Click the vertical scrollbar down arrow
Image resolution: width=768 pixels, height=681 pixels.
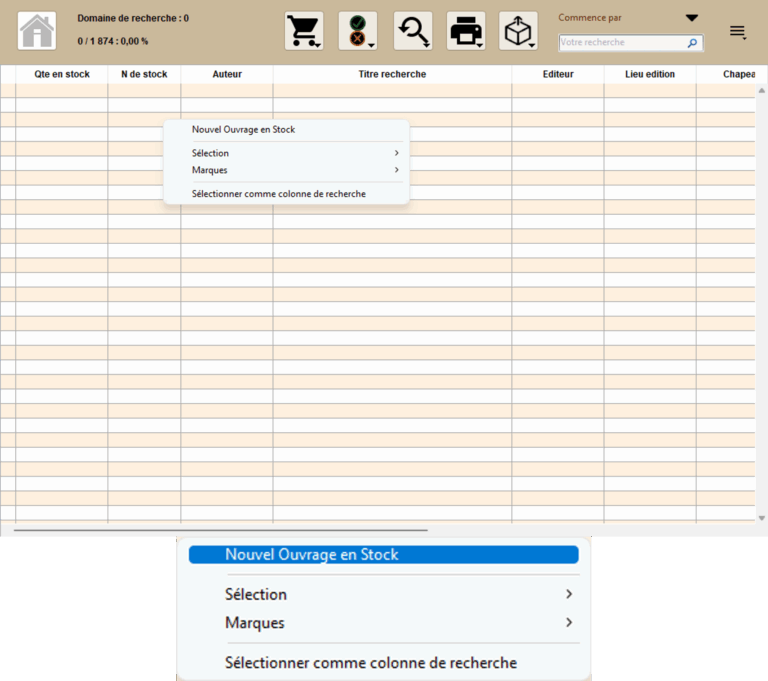(x=762, y=518)
